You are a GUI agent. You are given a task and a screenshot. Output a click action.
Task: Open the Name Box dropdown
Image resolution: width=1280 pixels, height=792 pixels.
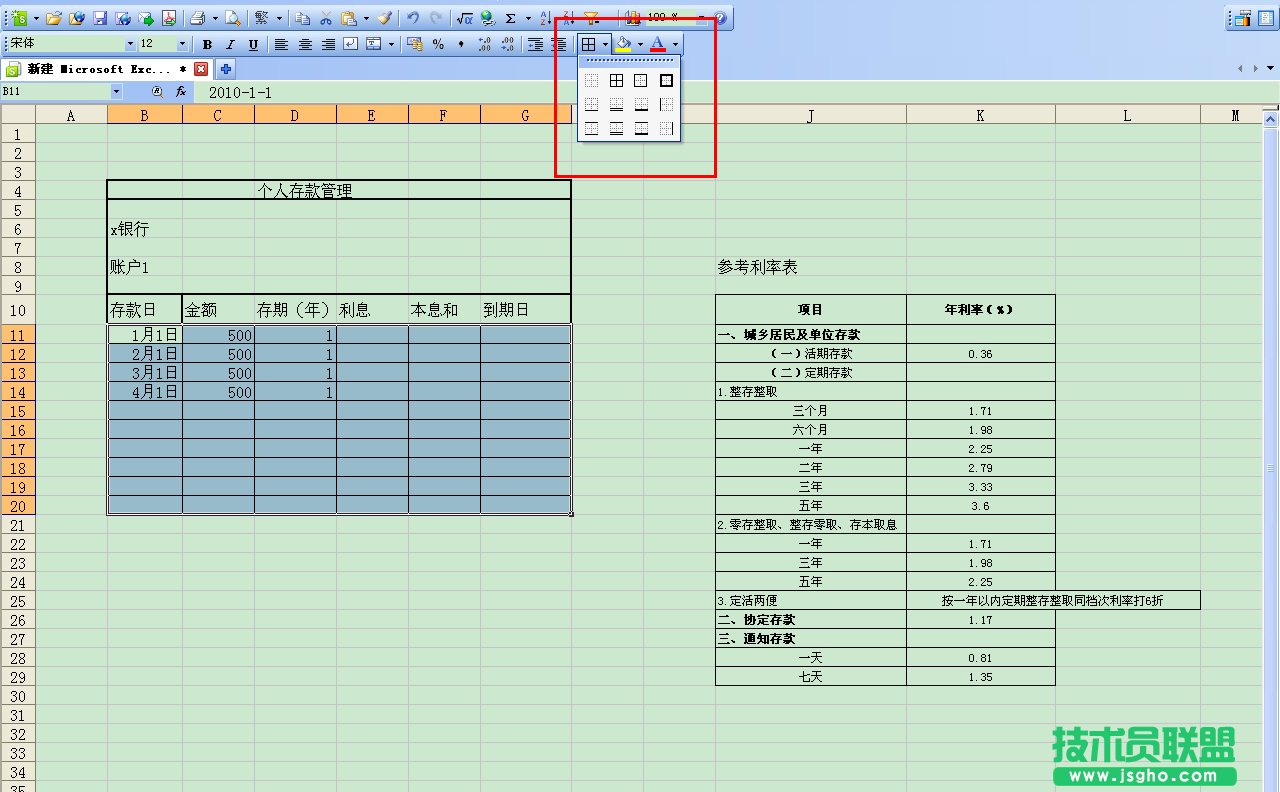coord(114,90)
